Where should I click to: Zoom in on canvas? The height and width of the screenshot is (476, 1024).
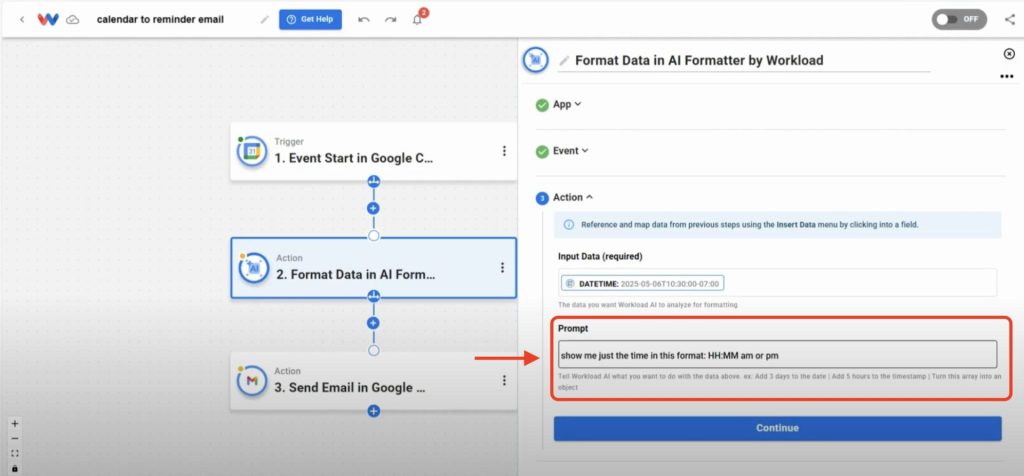click(x=15, y=424)
